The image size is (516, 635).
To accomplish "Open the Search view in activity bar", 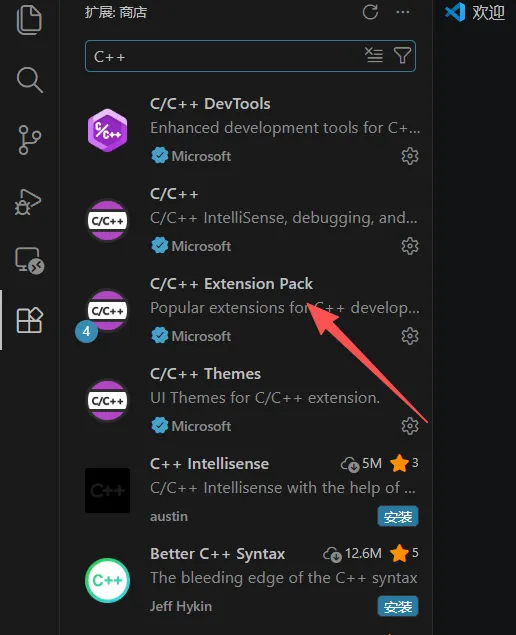I will point(29,79).
